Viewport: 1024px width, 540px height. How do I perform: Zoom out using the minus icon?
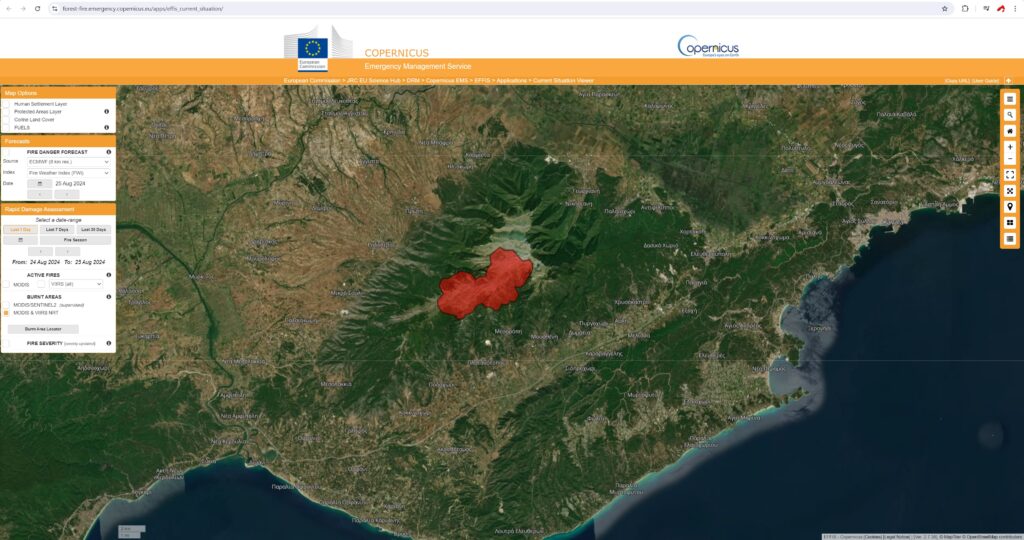(x=1010, y=159)
